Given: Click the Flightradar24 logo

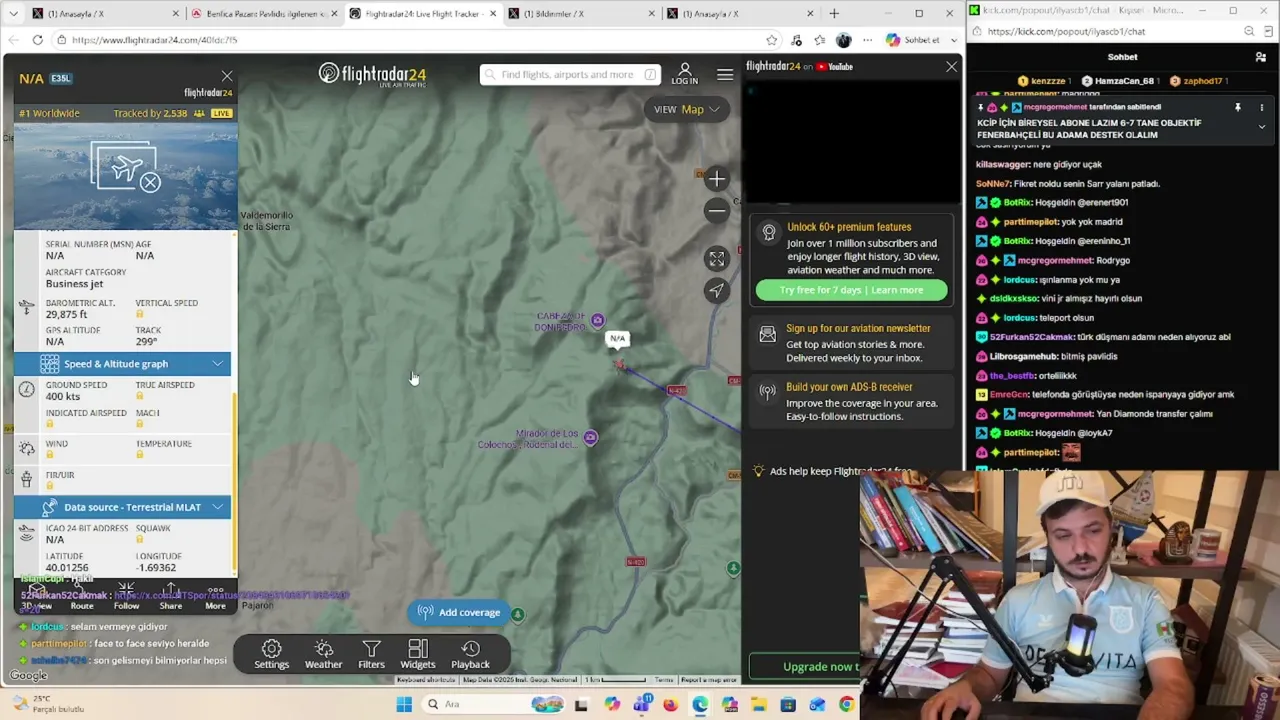Looking at the screenshot, I should click(x=372, y=74).
